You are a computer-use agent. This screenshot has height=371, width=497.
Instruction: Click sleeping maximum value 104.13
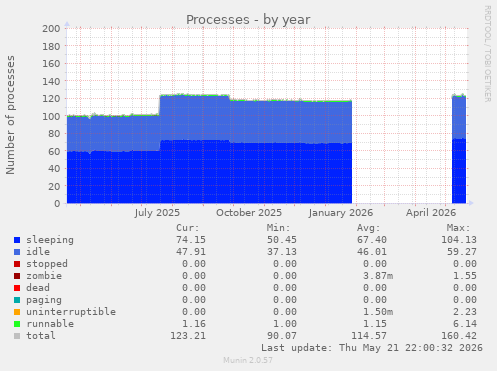459,240
